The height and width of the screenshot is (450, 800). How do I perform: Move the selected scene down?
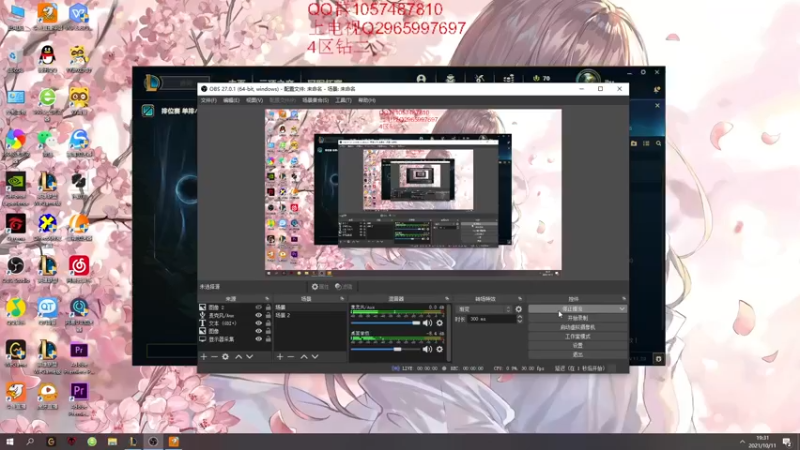[315, 357]
